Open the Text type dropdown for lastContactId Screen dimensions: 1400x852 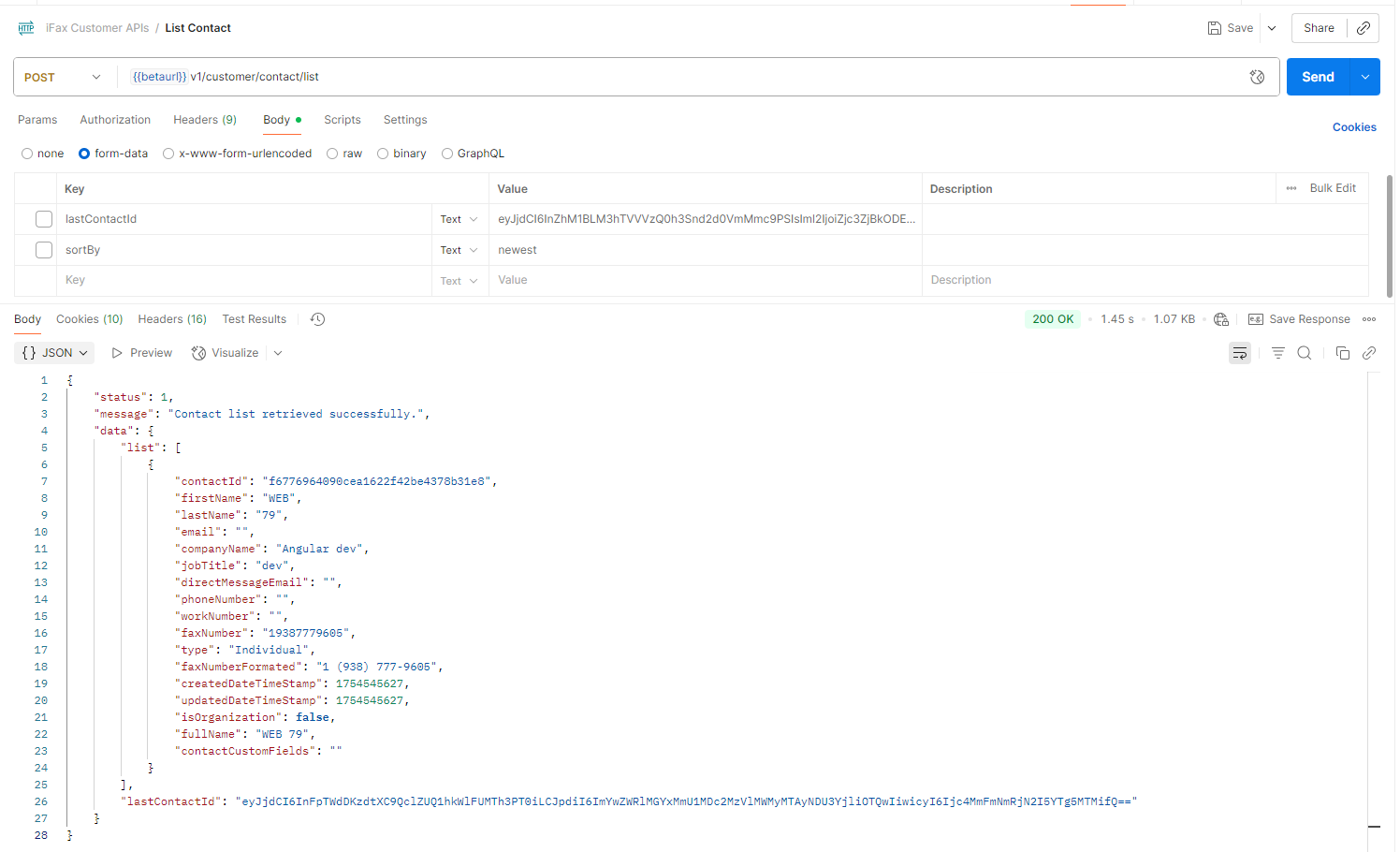coord(459,219)
